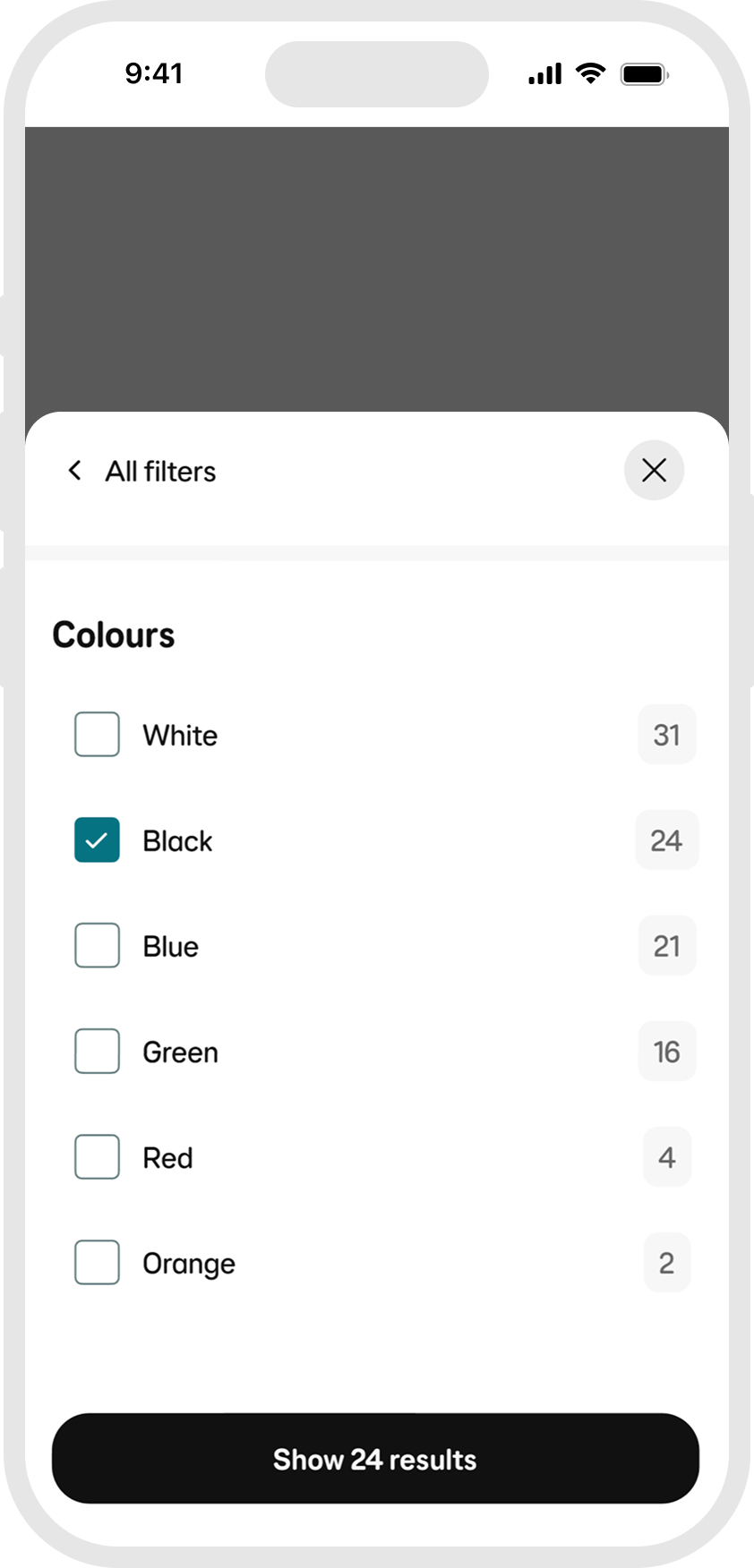754x1568 pixels.
Task: Check the White colour checkbox
Action: pos(97,735)
